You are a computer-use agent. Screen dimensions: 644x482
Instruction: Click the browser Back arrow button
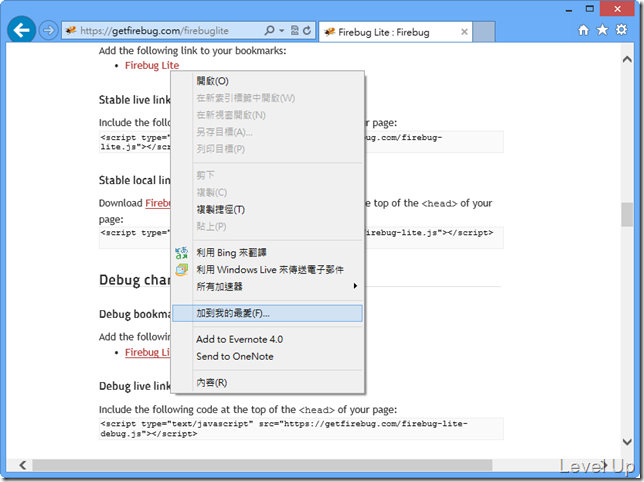[x=21, y=30]
